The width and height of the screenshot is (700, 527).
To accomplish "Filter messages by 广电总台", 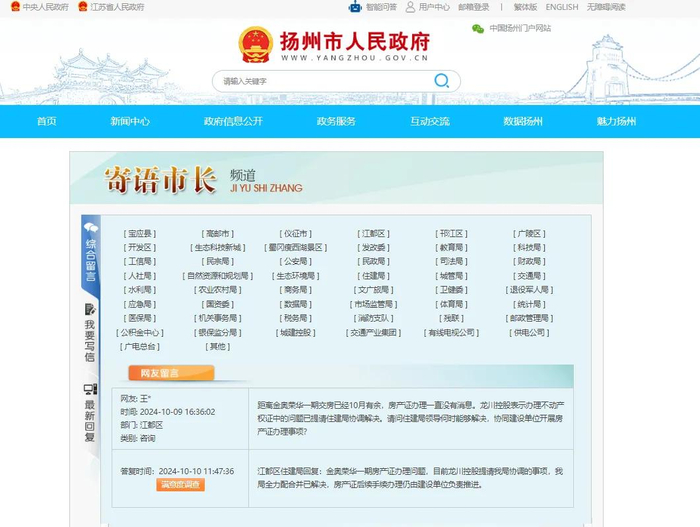I will click(x=140, y=347).
